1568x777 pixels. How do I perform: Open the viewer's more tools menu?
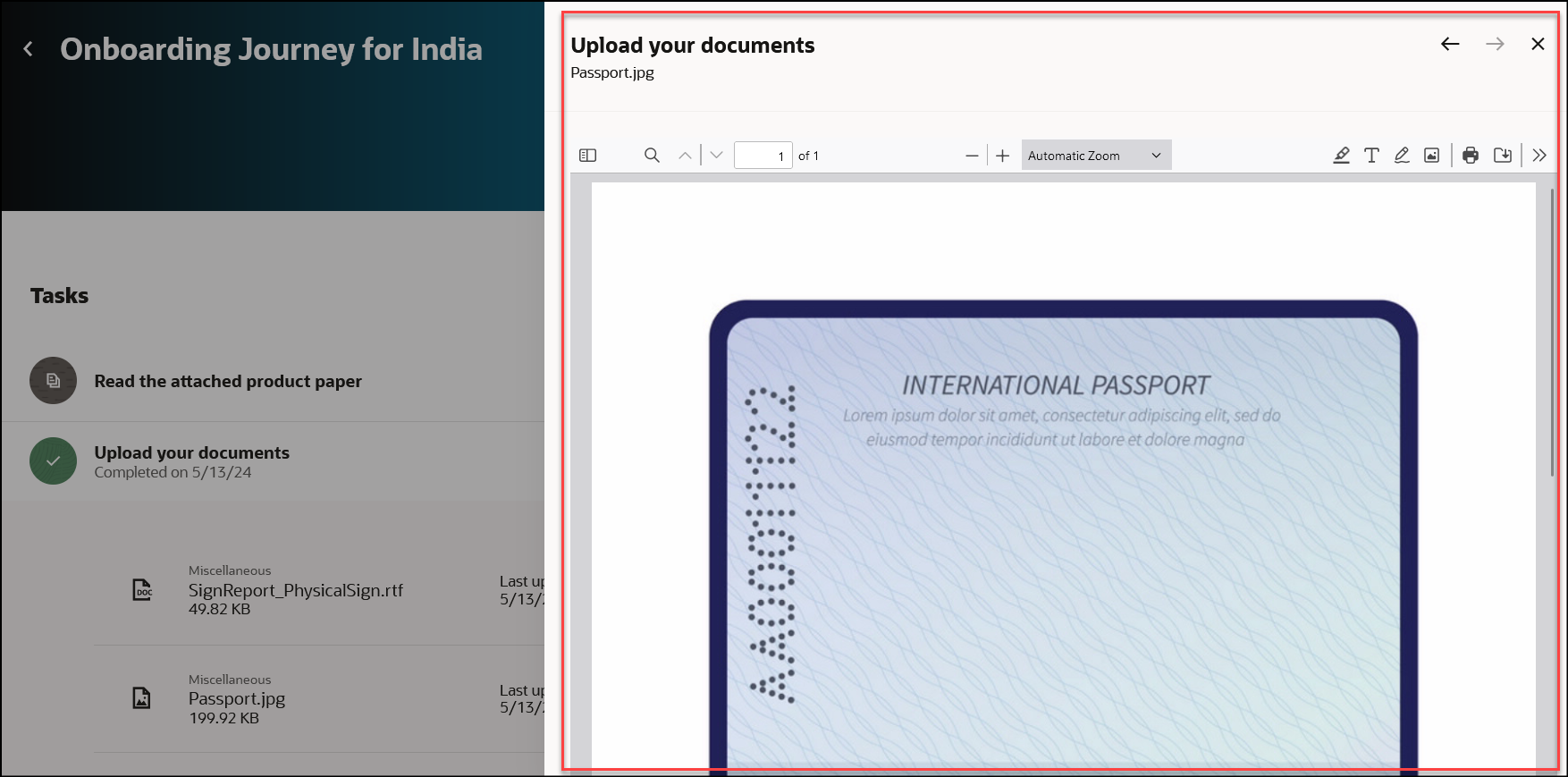click(1538, 156)
